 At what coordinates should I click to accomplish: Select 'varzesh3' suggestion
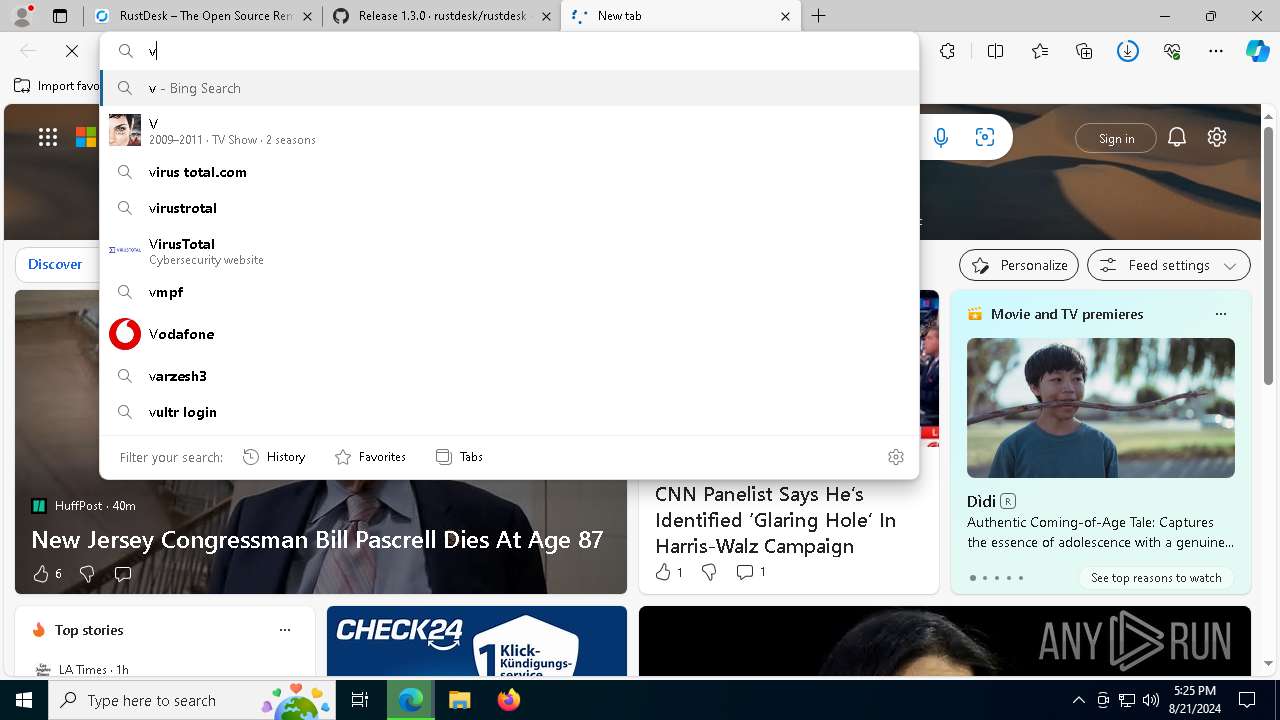510,376
